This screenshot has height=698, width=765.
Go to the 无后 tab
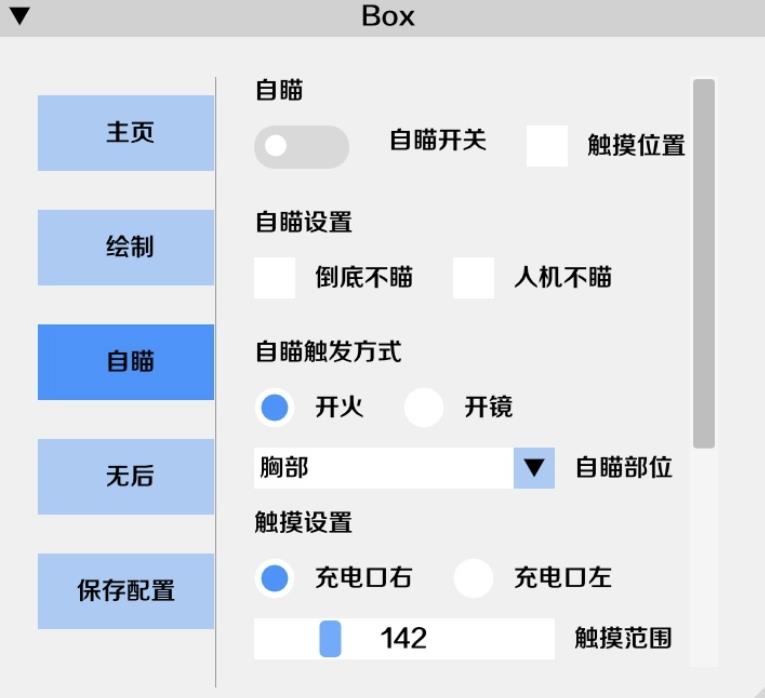[126, 477]
